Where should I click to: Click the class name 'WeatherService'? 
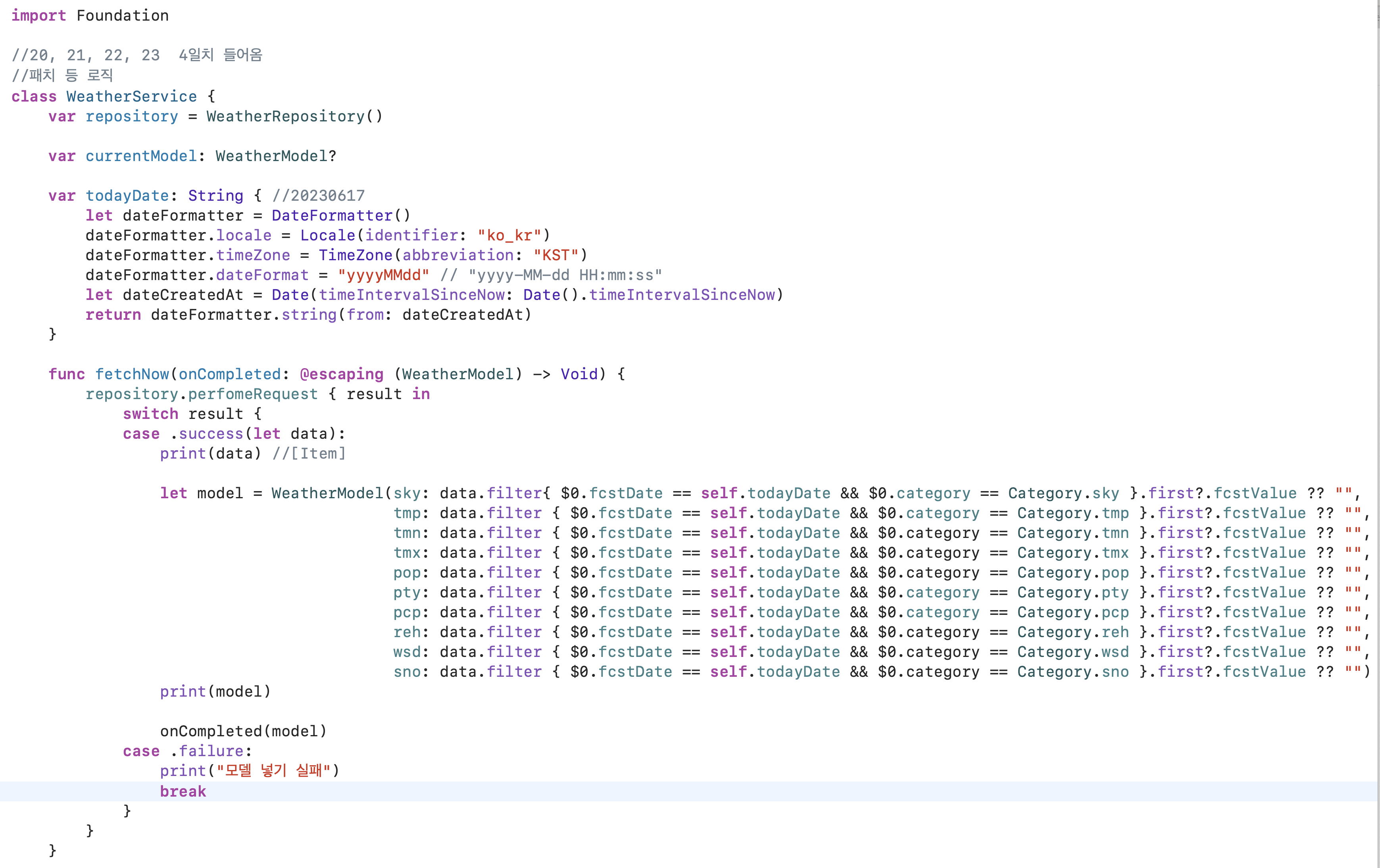(132, 96)
